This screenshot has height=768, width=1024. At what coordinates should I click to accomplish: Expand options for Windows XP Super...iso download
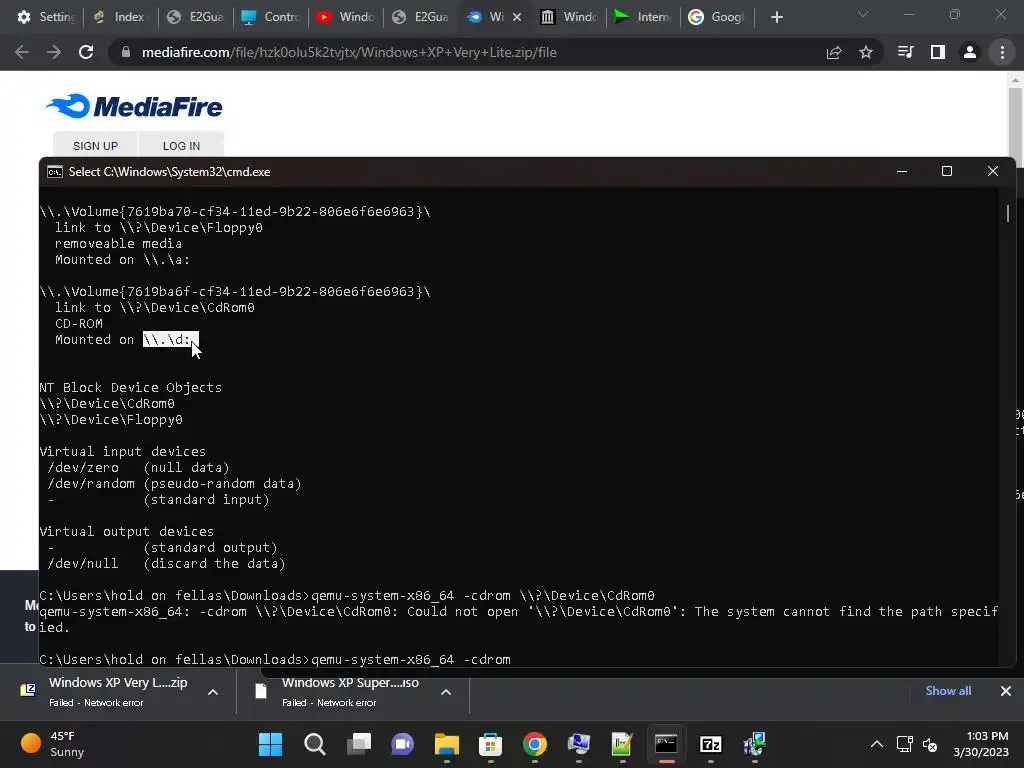tap(446, 692)
